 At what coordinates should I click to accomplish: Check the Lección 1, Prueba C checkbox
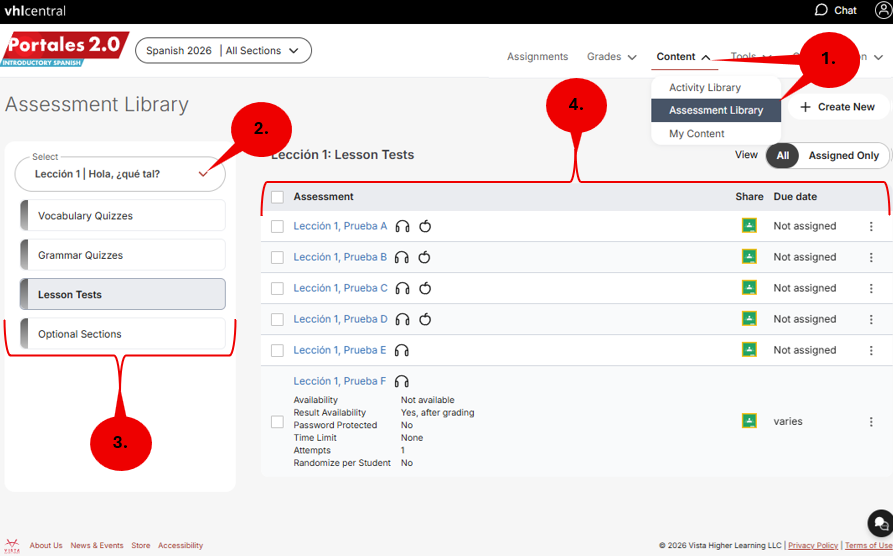[x=277, y=288]
